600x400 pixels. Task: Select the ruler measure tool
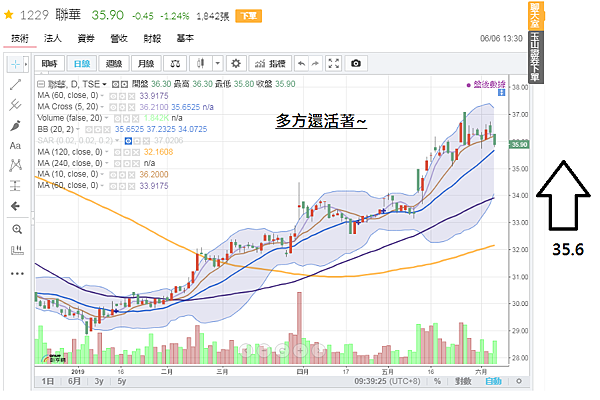[x=17, y=250]
